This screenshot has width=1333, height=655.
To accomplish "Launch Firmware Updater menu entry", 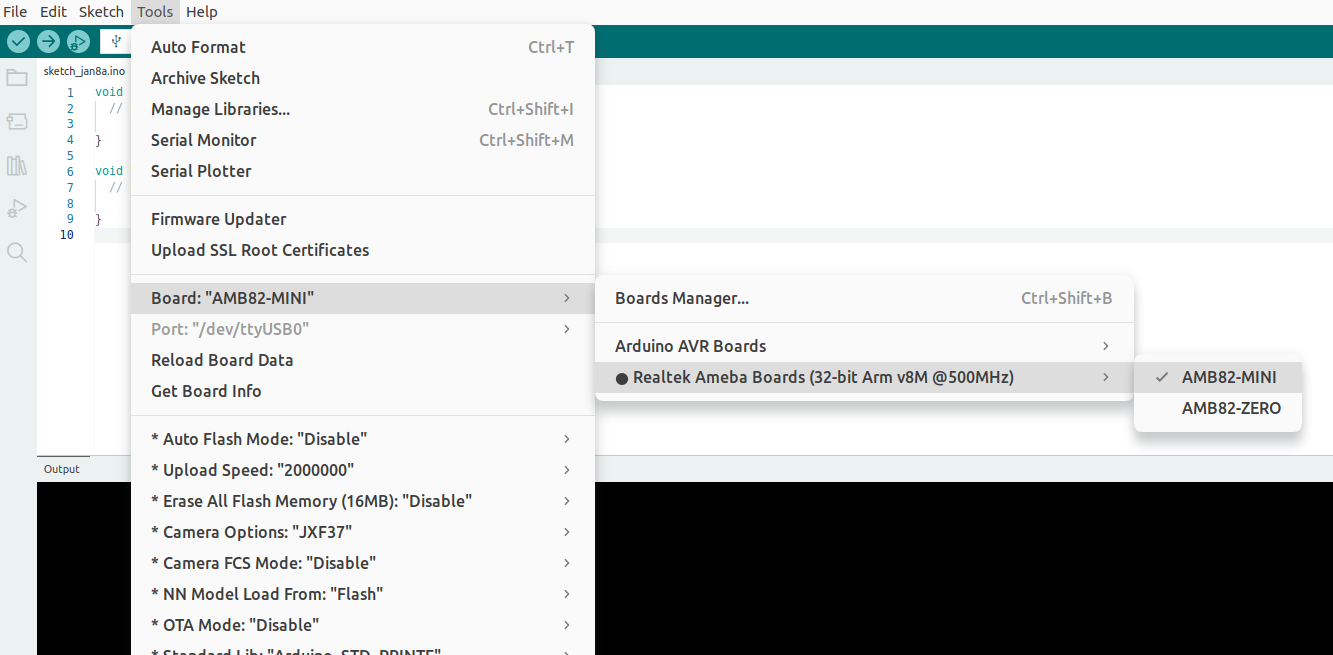I will tap(363, 219).
